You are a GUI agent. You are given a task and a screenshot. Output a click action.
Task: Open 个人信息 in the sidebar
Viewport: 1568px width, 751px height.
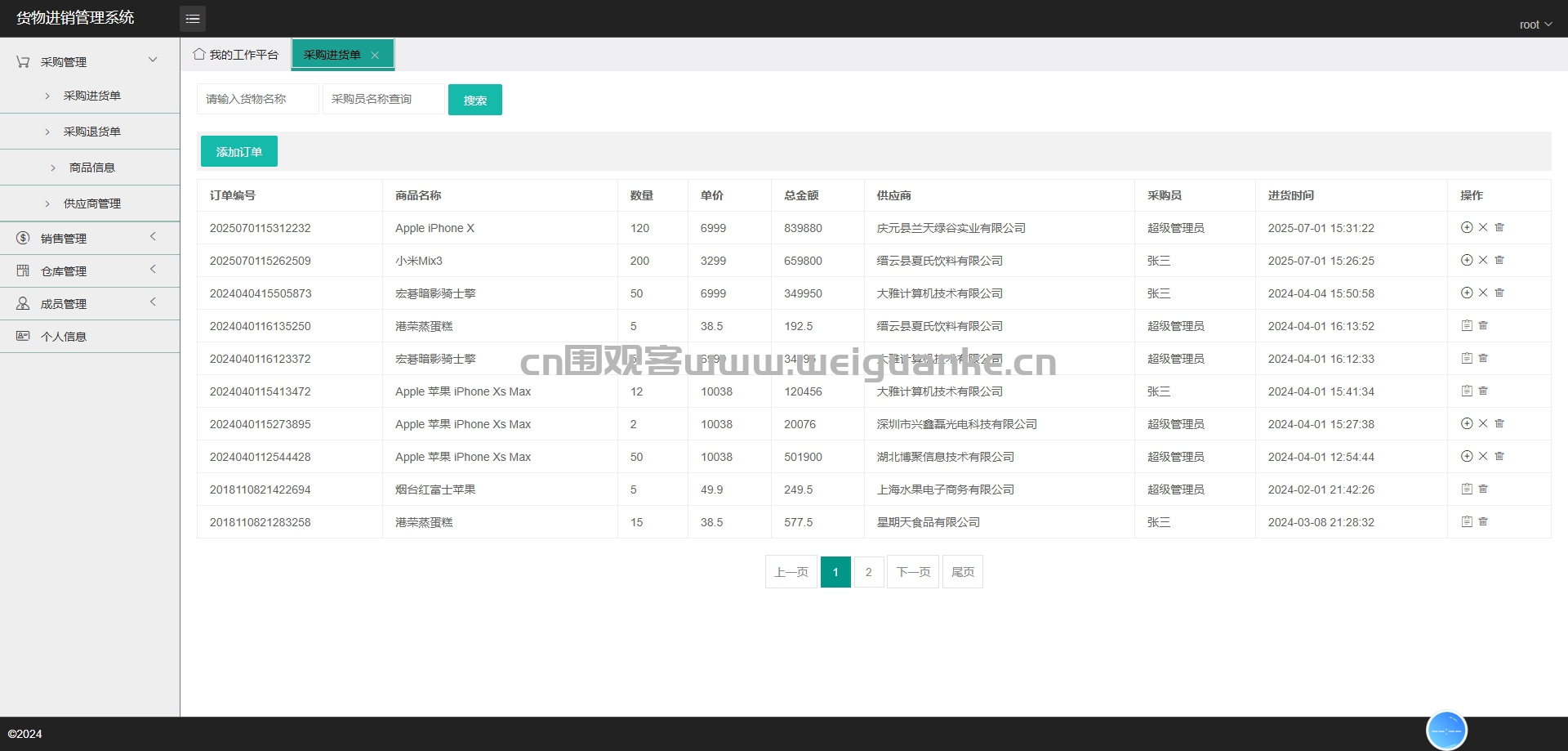point(90,336)
